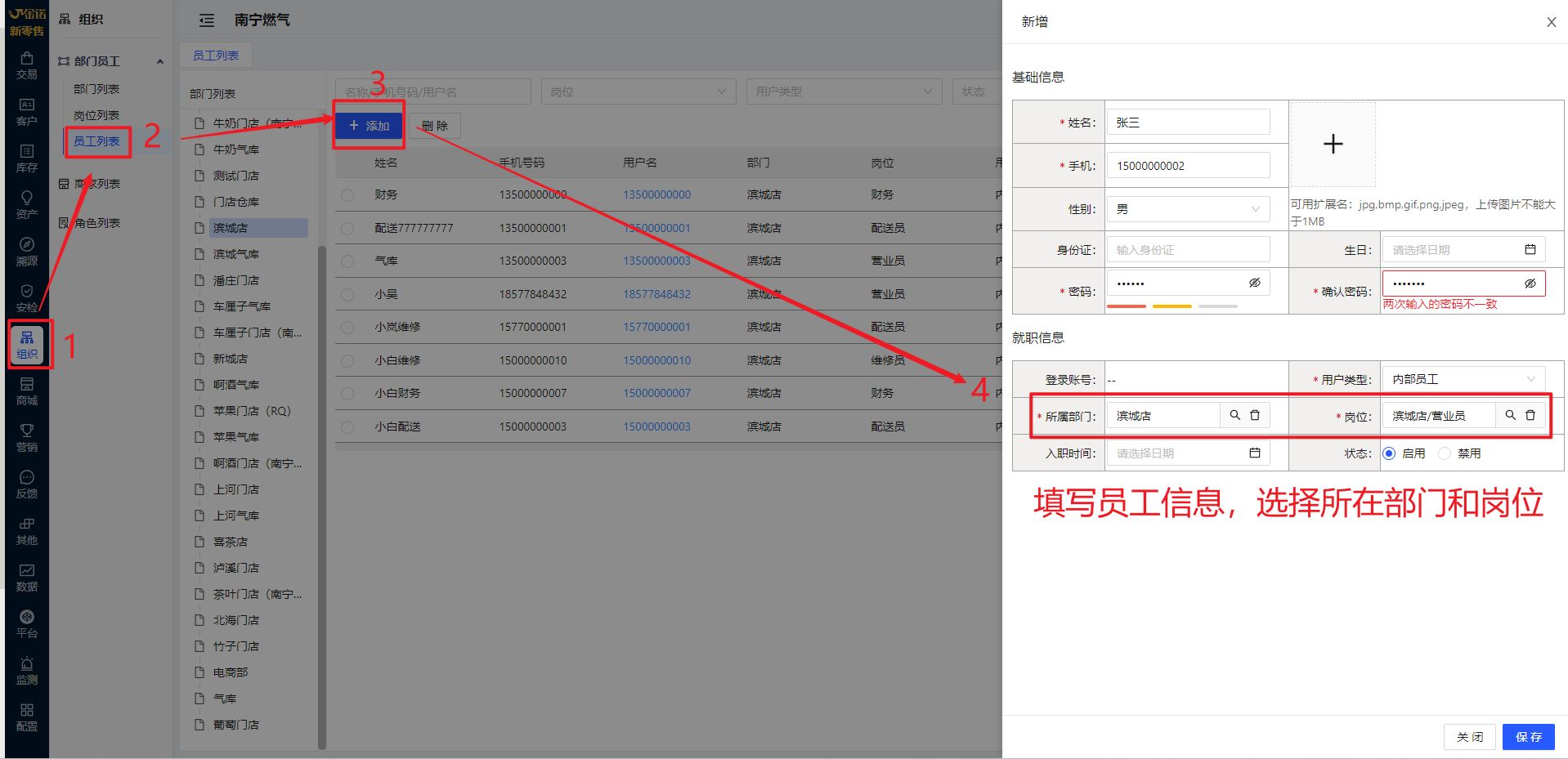This screenshot has width=1568, height=759.
Task: Select 牛奶气库 in department tree
Action: (x=236, y=150)
